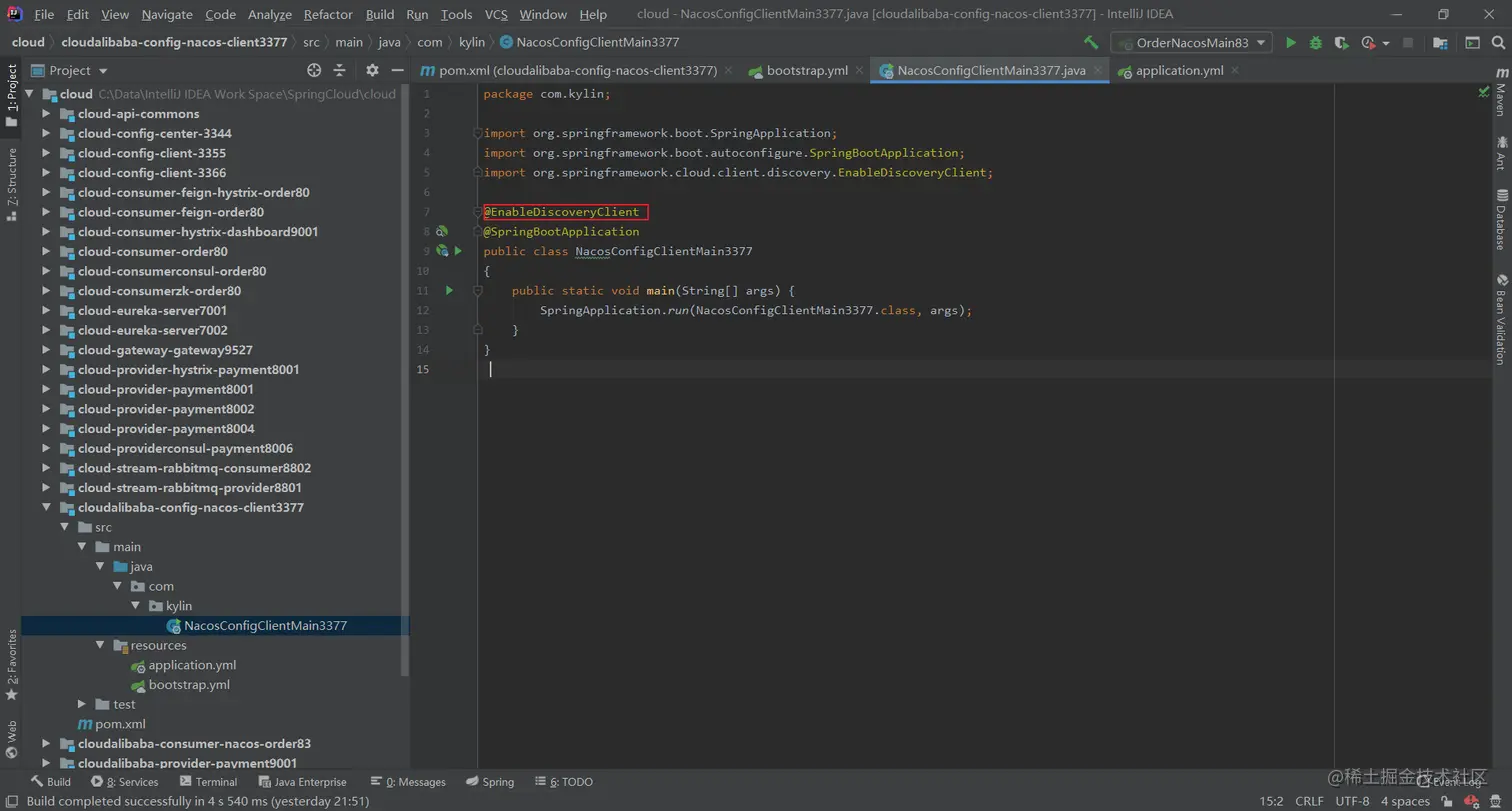Open the 8: Services tool window
The height and width of the screenshot is (811, 1512).
click(x=125, y=782)
